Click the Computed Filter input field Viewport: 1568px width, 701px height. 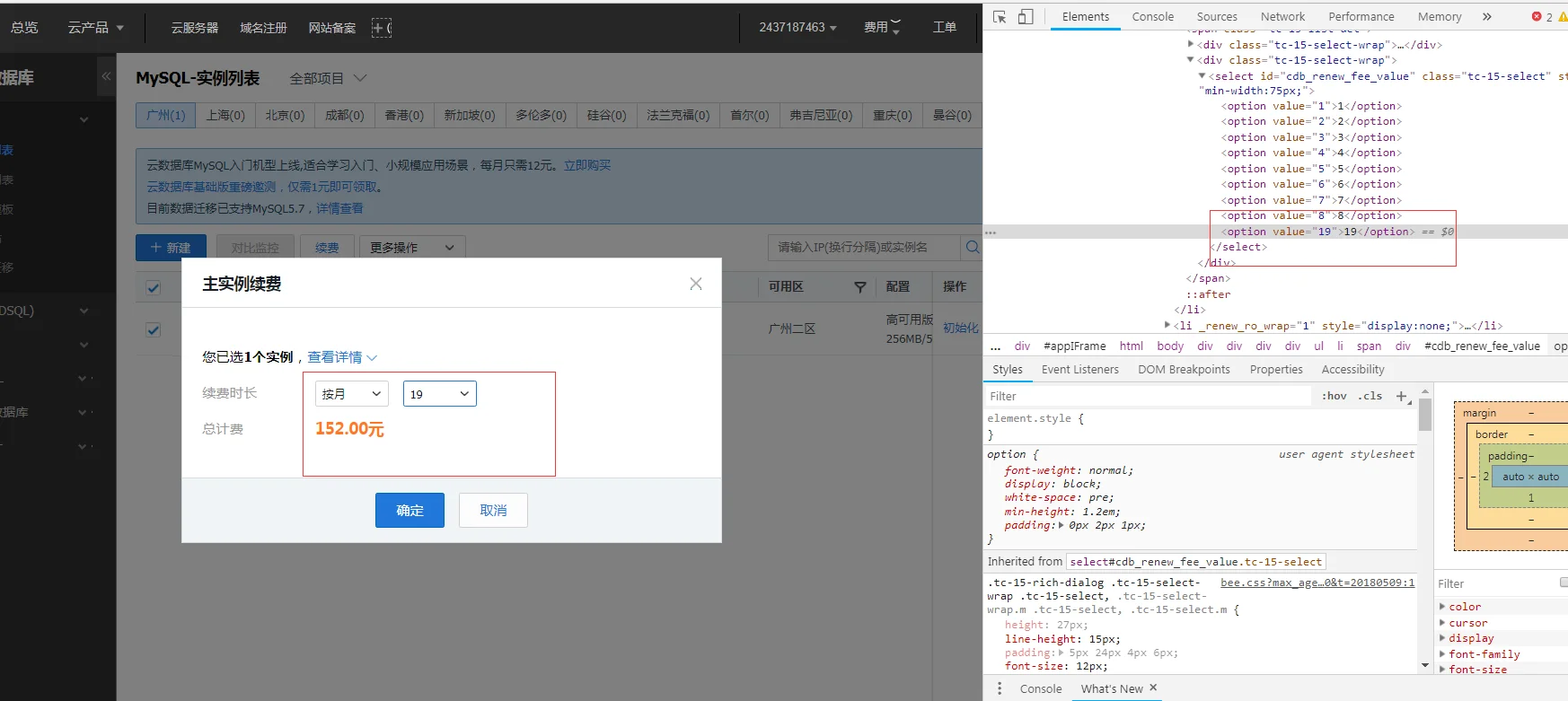pos(1495,583)
